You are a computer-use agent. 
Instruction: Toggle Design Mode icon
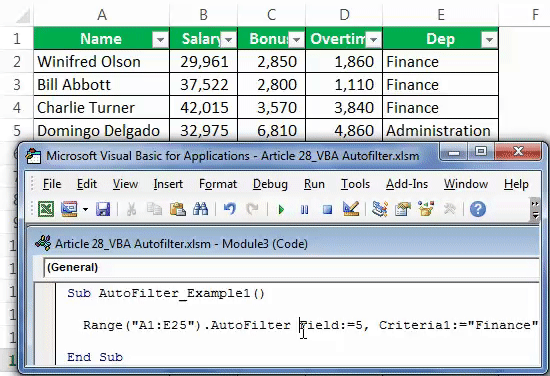[x=351, y=209]
